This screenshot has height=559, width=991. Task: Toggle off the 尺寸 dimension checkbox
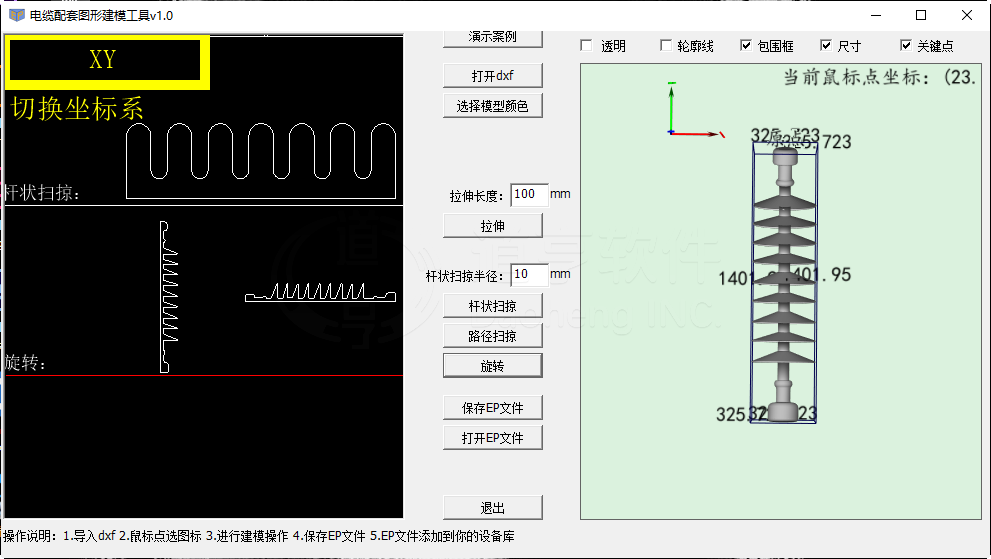[826, 46]
